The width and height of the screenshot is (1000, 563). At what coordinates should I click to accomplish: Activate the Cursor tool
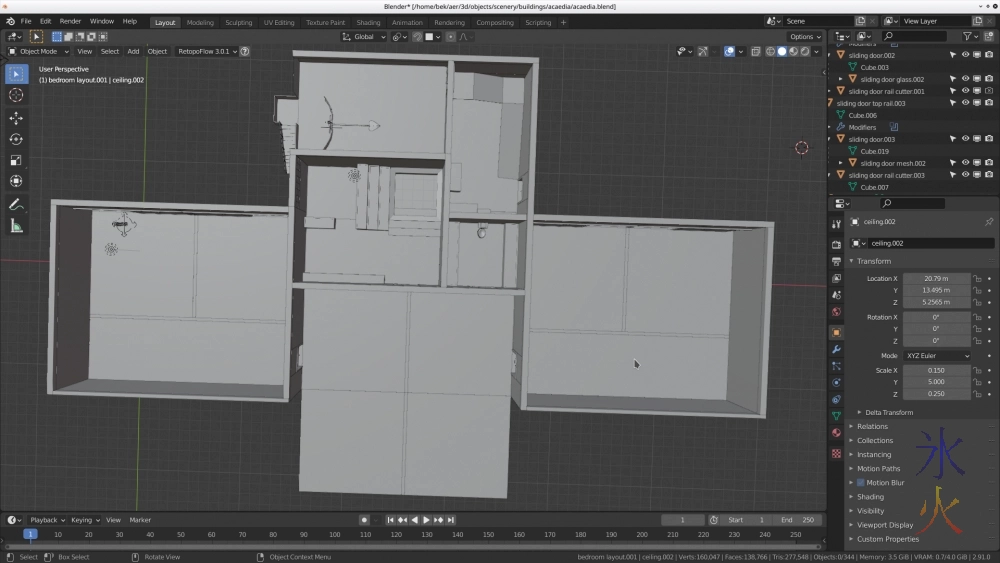pyautogui.click(x=16, y=95)
